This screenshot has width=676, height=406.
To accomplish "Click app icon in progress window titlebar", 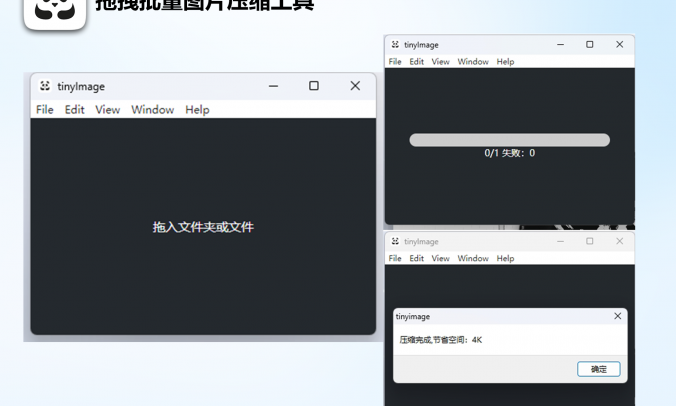I will pyautogui.click(x=395, y=44).
